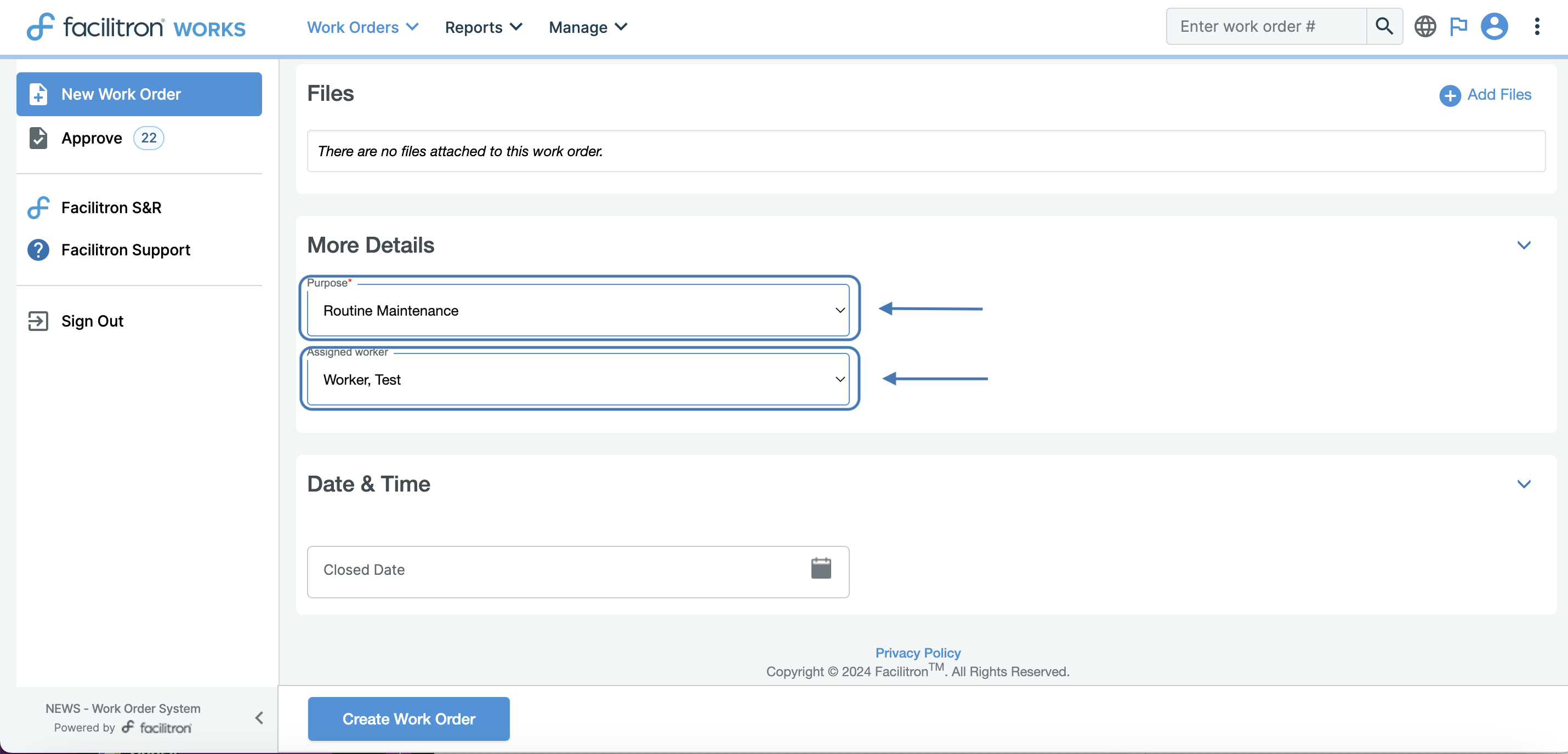Image resolution: width=1568 pixels, height=754 pixels.
Task: Click the Add Files plus icon
Action: point(1450,95)
